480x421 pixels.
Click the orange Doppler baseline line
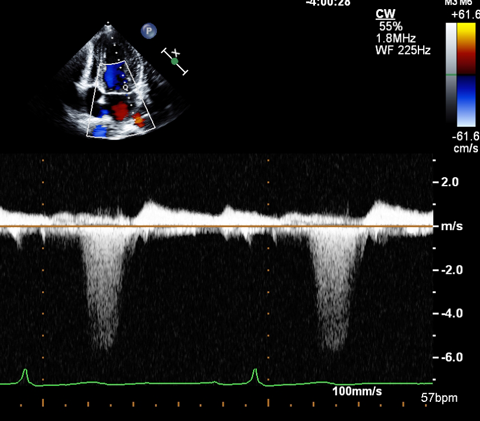coord(217,226)
